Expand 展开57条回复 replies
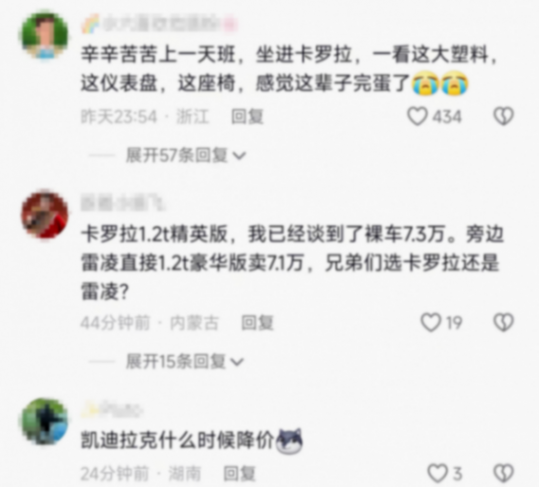The height and width of the screenshot is (487, 539). click(x=176, y=155)
